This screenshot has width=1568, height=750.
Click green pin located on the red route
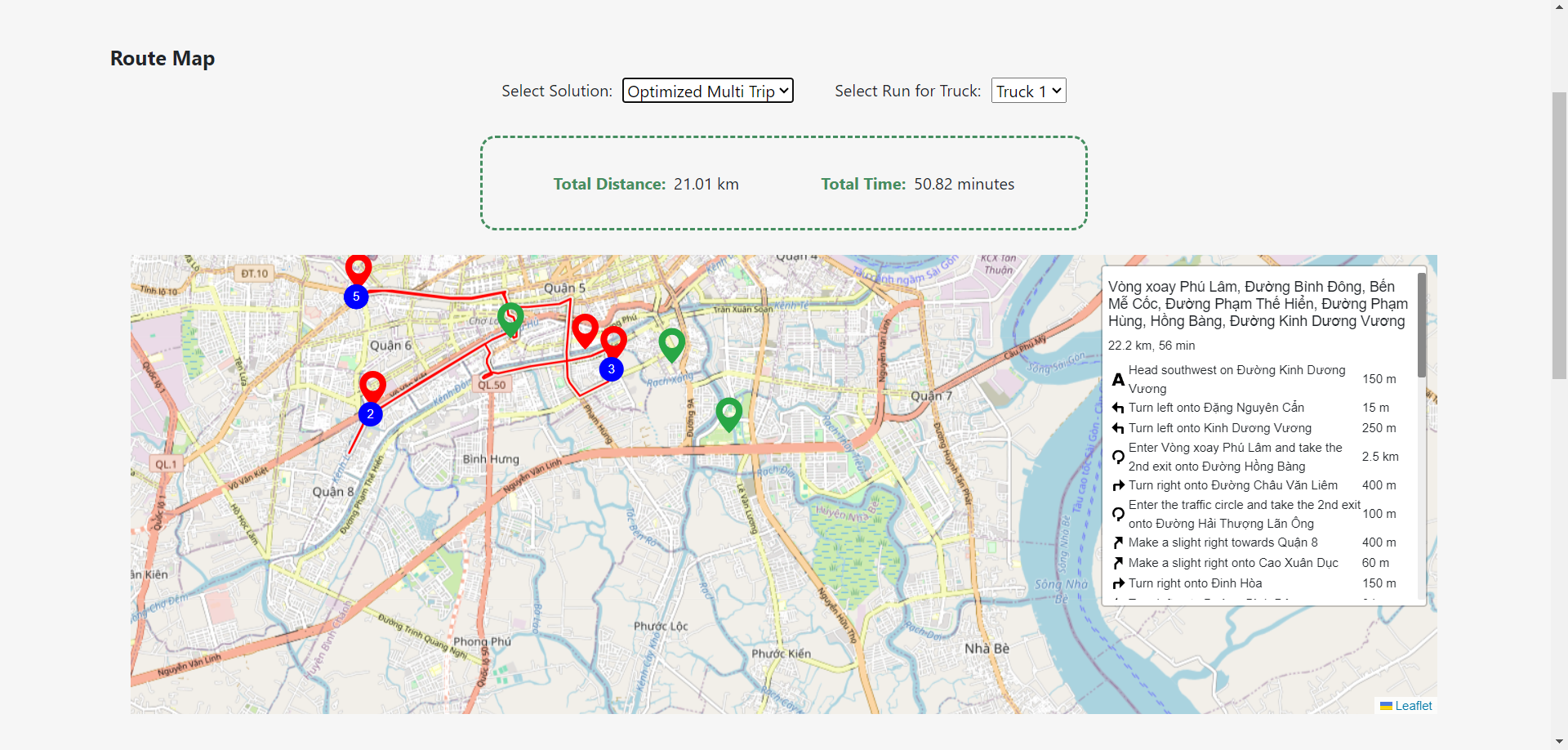point(510,317)
